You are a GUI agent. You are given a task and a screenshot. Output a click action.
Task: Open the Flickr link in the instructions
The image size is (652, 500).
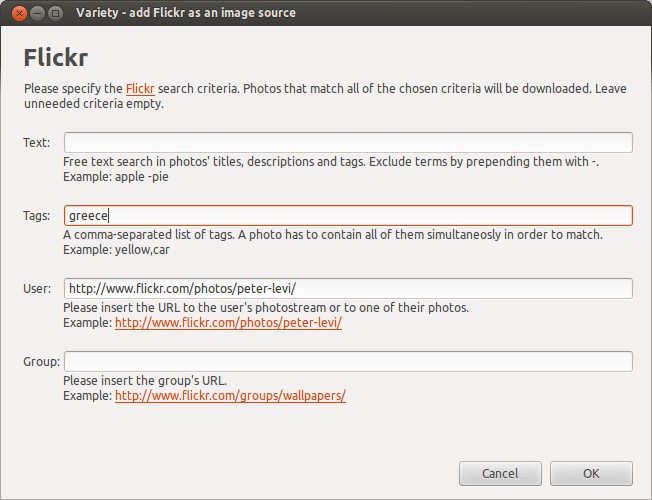(x=140, y=89)
